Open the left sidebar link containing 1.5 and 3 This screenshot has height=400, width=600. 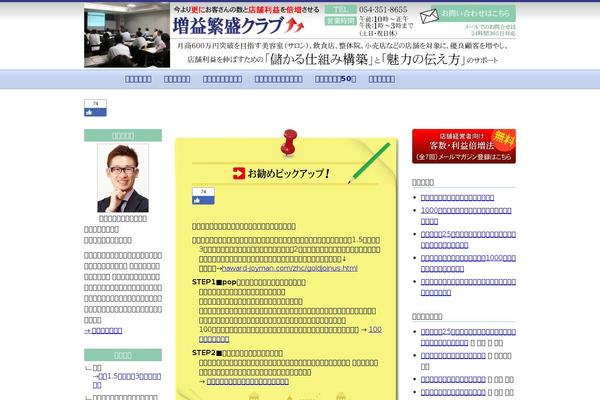(x=127, y=380)
